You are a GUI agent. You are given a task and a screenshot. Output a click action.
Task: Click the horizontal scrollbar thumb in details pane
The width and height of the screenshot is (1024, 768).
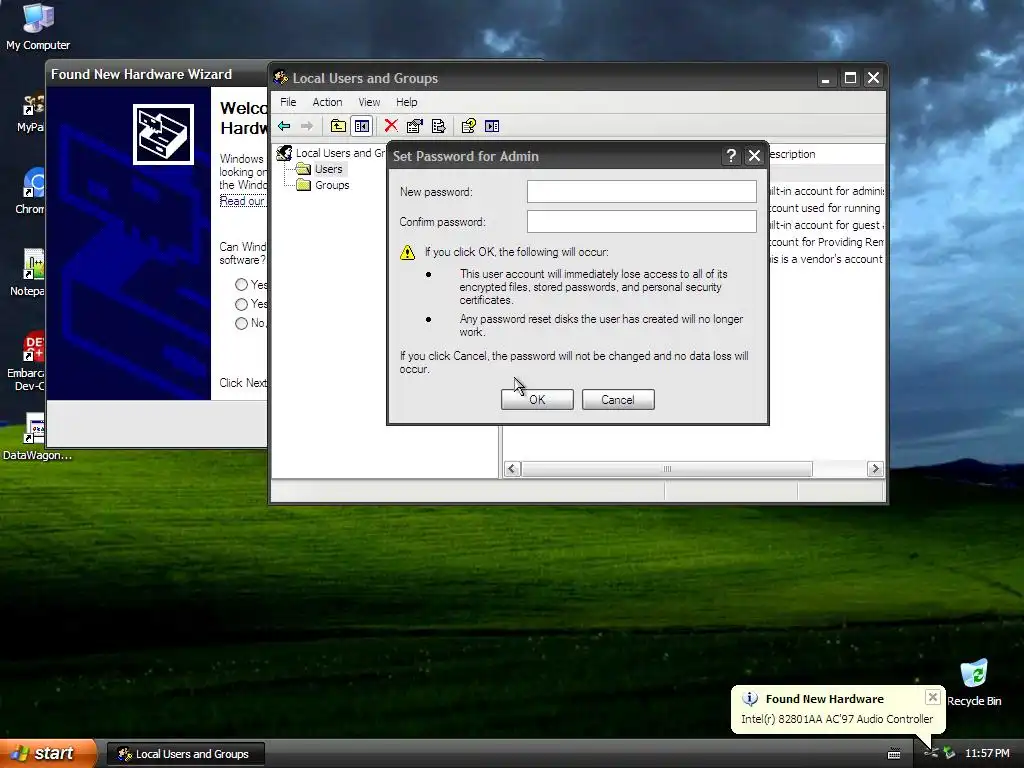667,469
